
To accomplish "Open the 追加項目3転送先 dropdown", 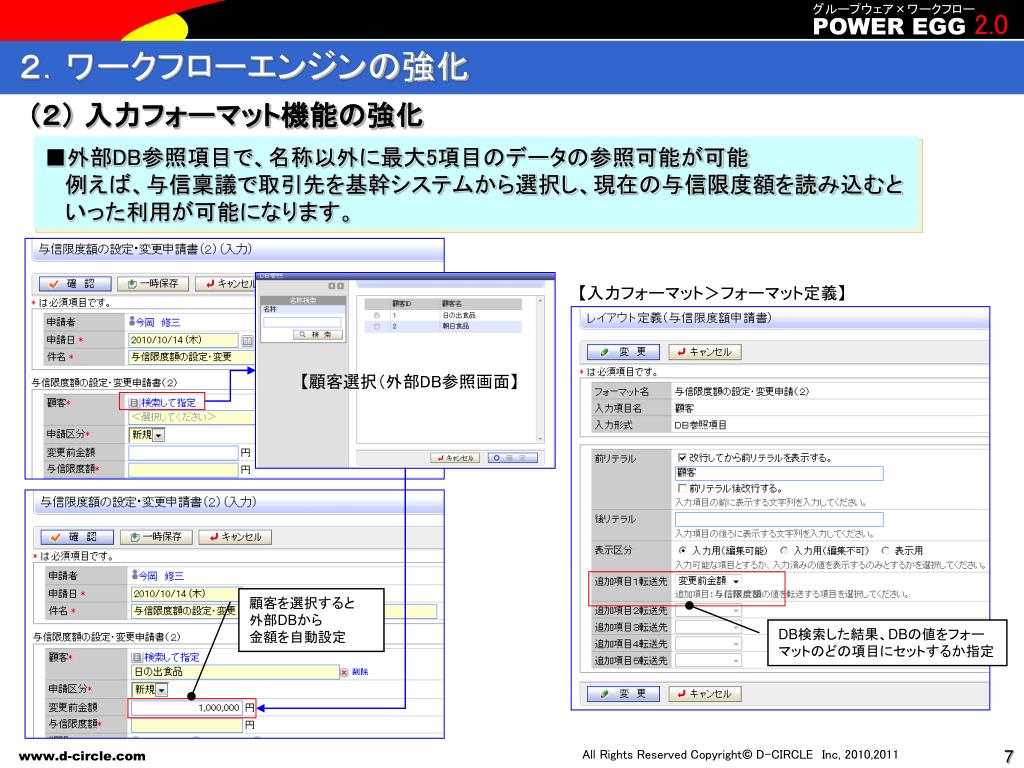I will coord(708,627).
